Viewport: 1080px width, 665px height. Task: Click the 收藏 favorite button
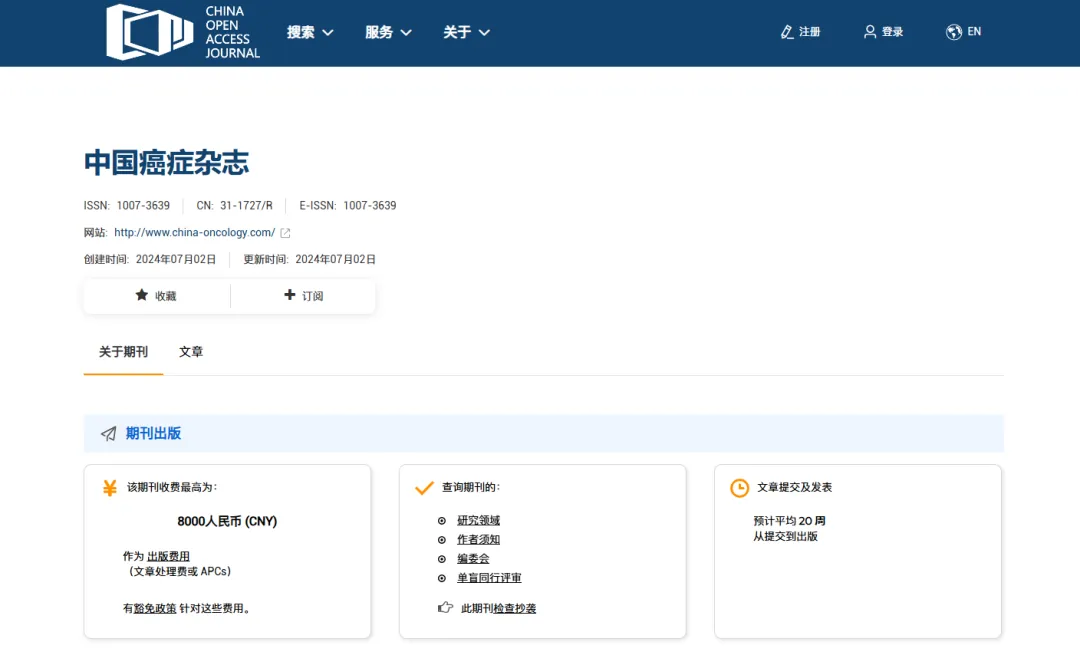(x=157, y=296)
